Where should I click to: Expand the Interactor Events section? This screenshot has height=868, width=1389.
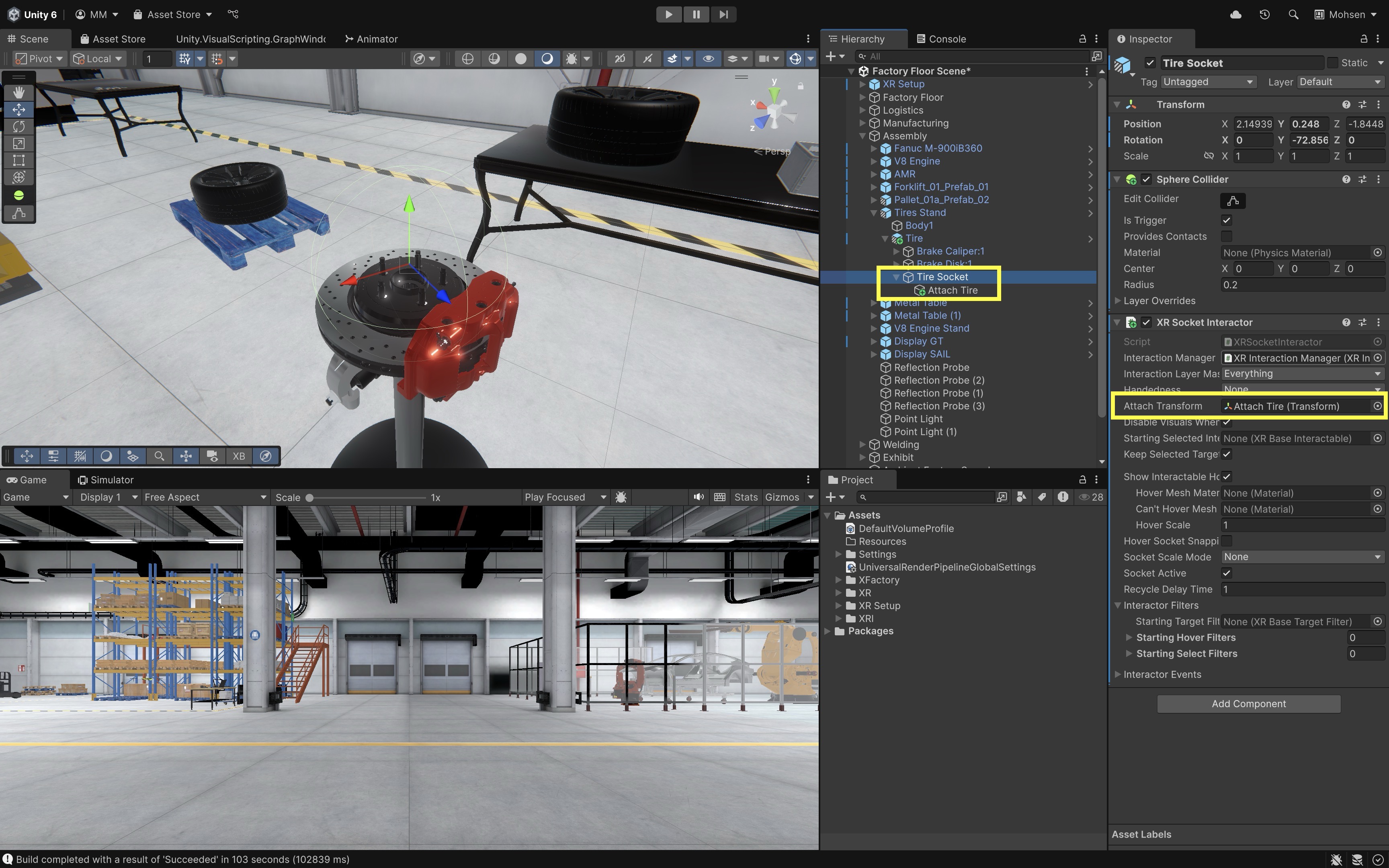[1118, 675]
